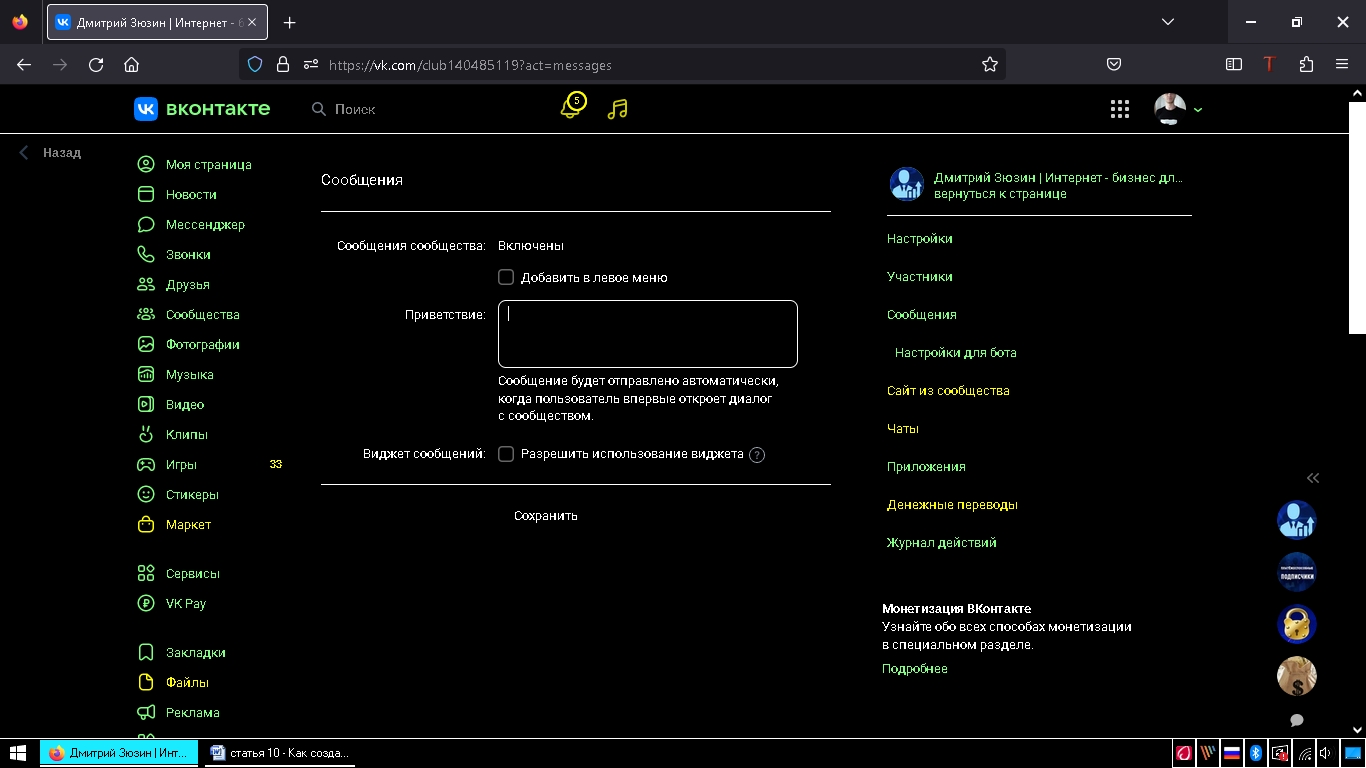Screen dimensions: 1366x768
Task: Open community title link Дмитрий Зюзин
Action: [1058, 178]
